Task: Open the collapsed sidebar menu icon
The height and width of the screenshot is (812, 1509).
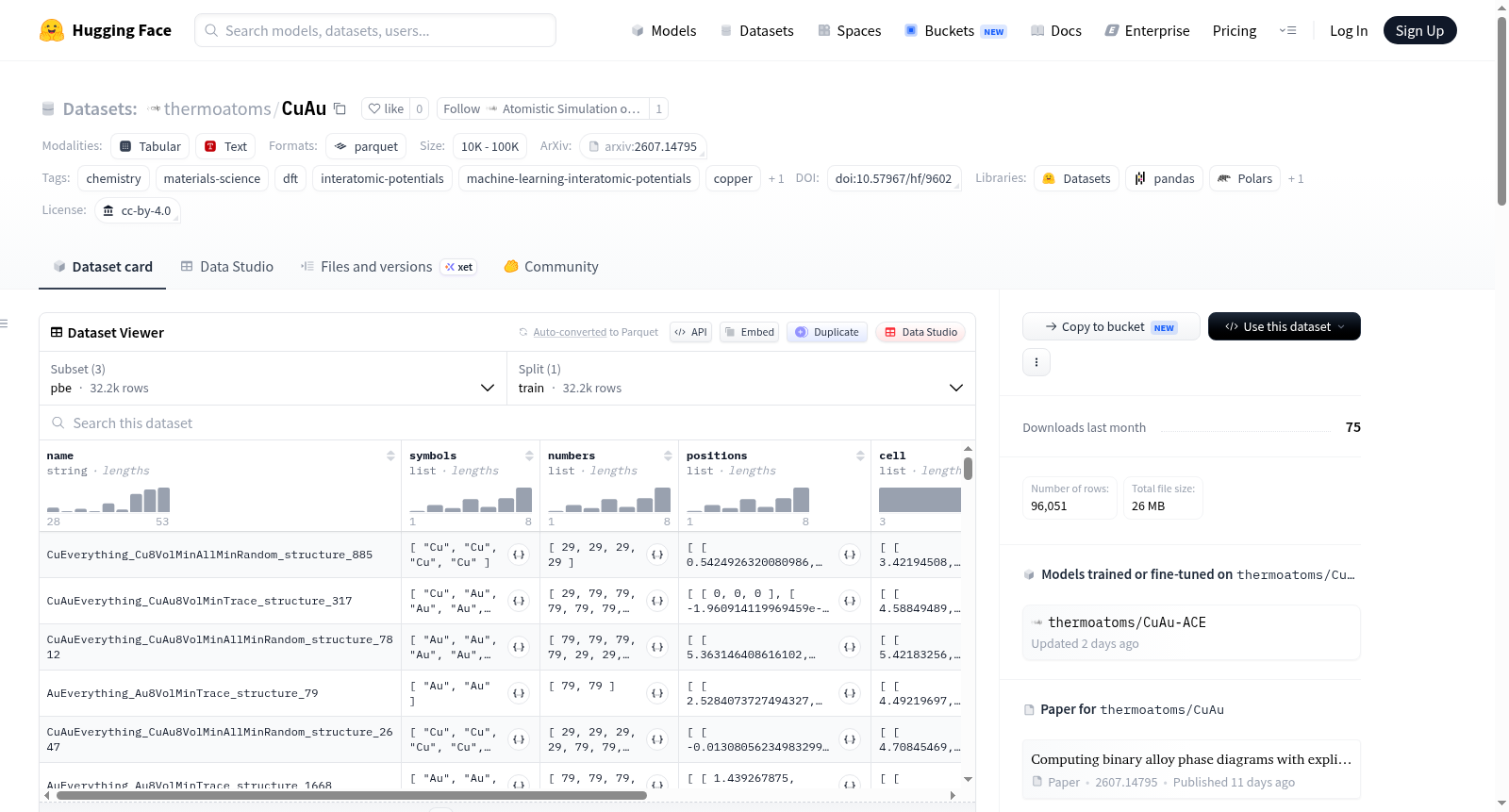Action: point(4,323)
